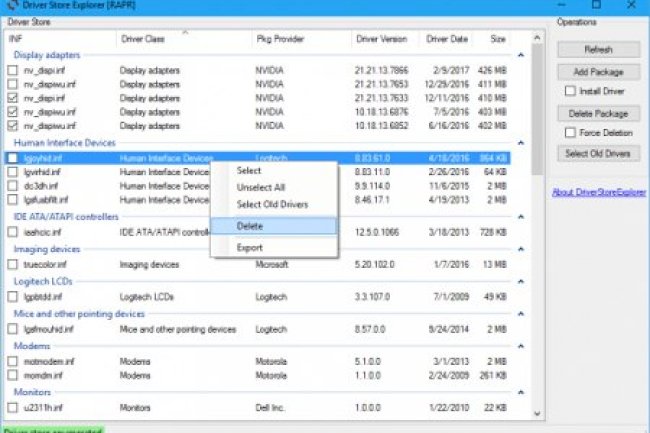Tick the lgvirhid.inf checkbox
This screenshot has width=650, height=433.
coord(13,172)
